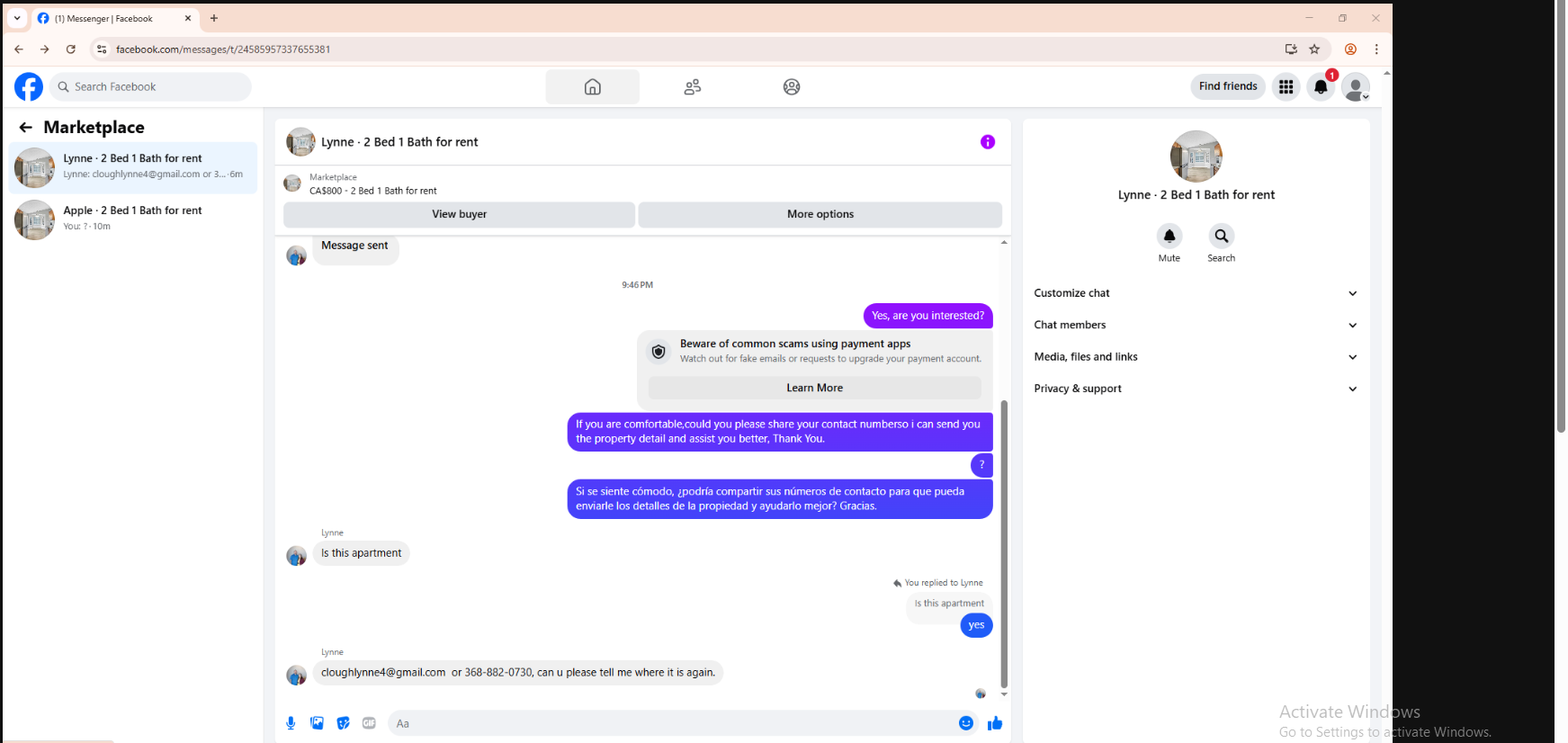Viewport: 1568px width, 743px height.
Task: Expand Chat members section
Action: tap(1196, 325)
